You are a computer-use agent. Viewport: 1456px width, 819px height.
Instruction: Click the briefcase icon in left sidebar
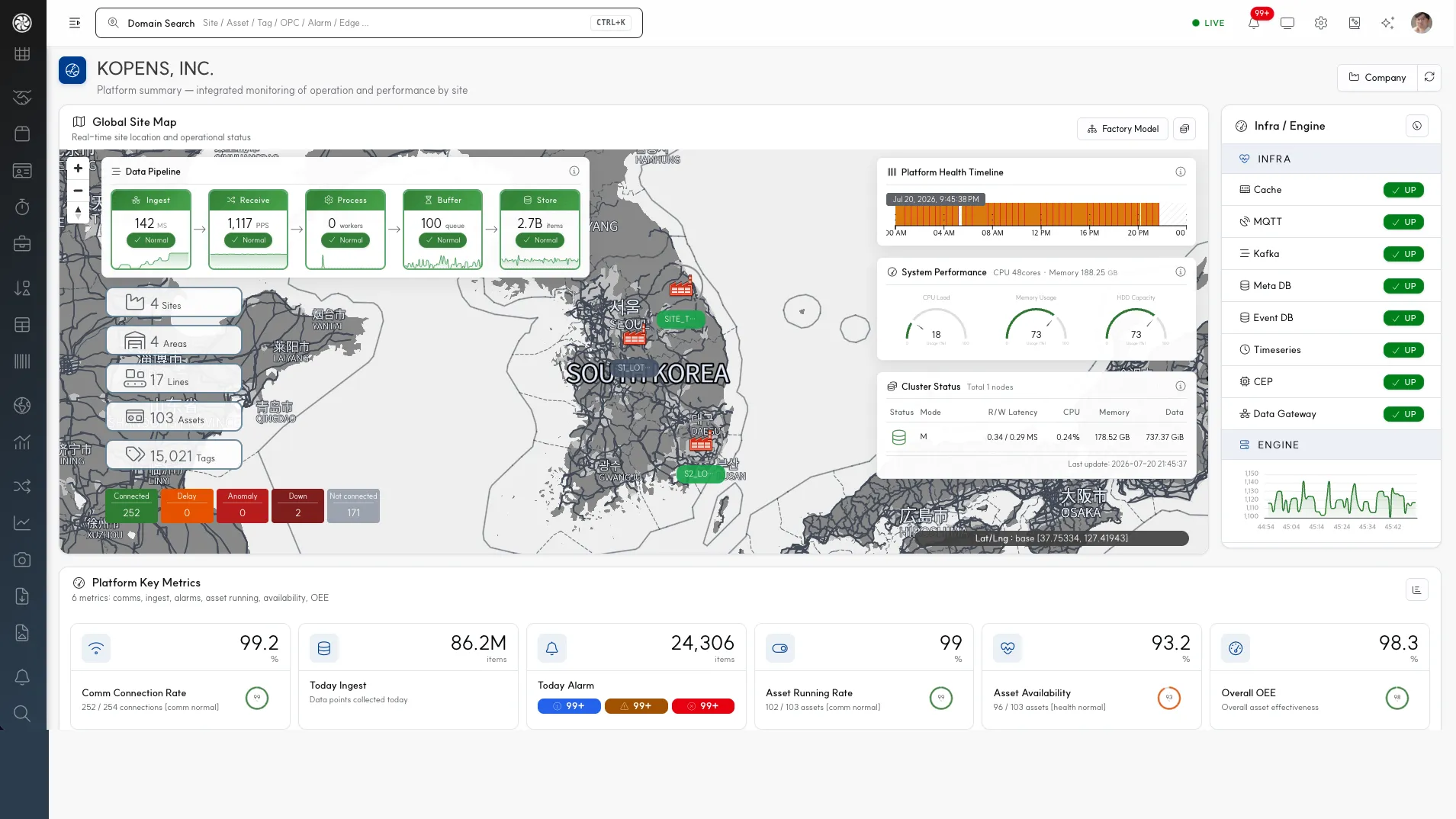click(22, 244)
